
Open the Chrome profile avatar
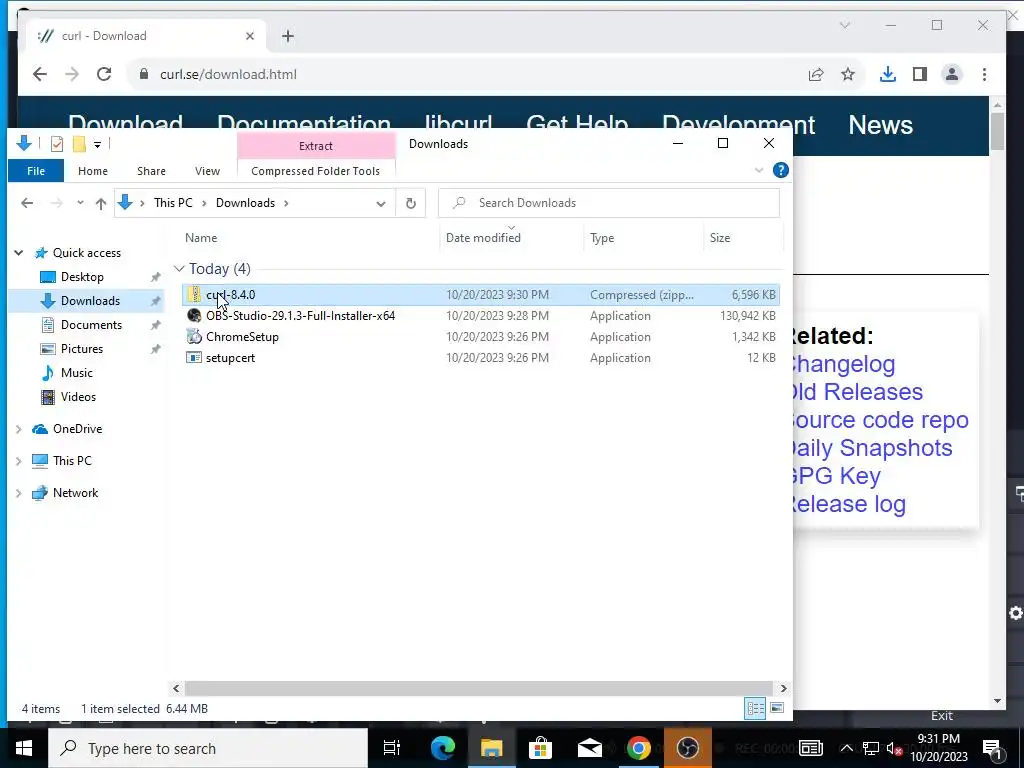pos(952,74)
